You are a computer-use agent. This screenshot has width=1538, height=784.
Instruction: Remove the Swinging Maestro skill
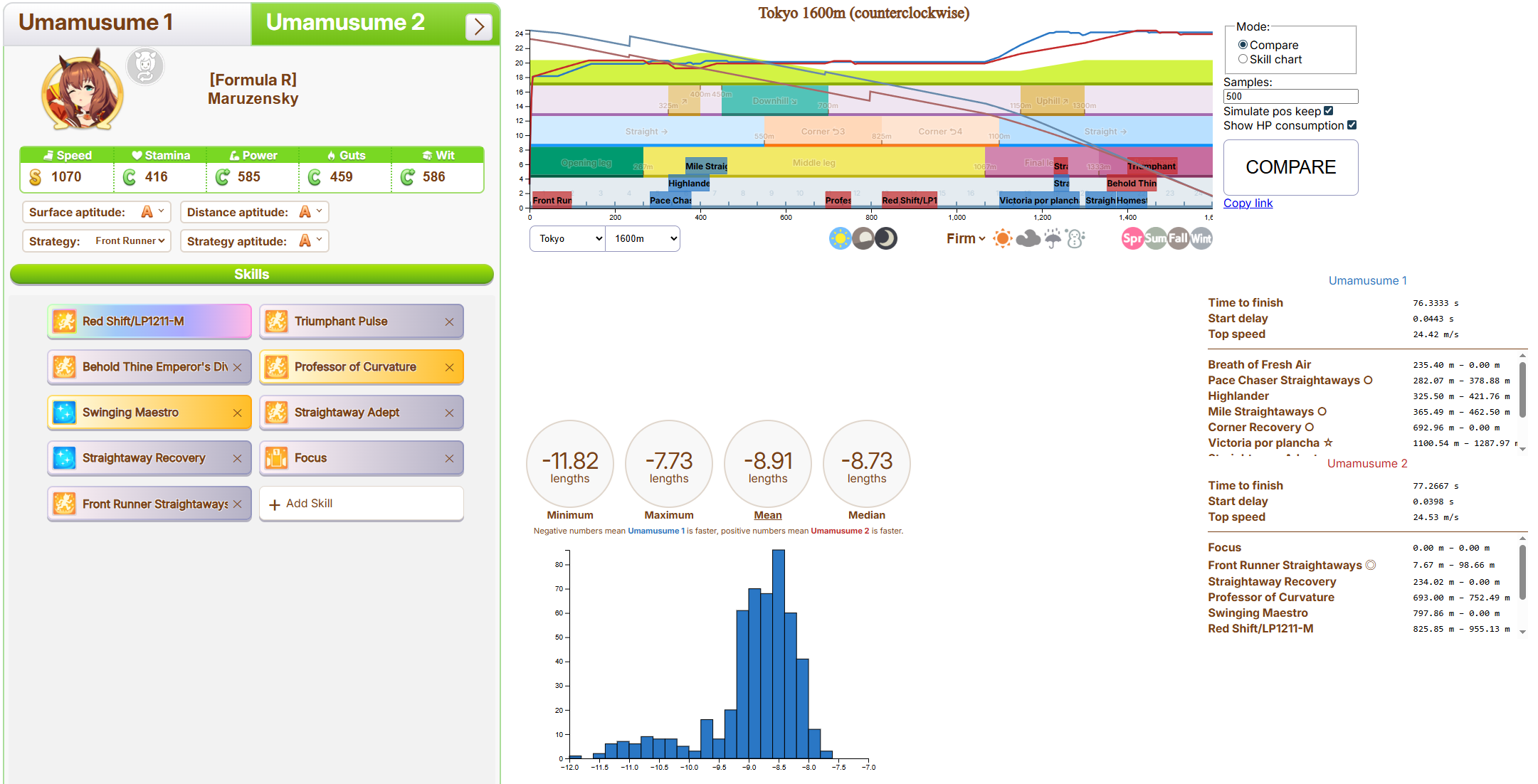point(237,413)
